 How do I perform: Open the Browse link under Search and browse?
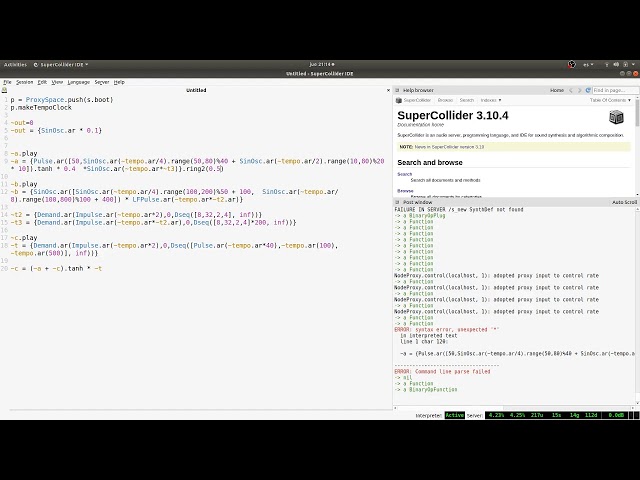pos(405,191)
